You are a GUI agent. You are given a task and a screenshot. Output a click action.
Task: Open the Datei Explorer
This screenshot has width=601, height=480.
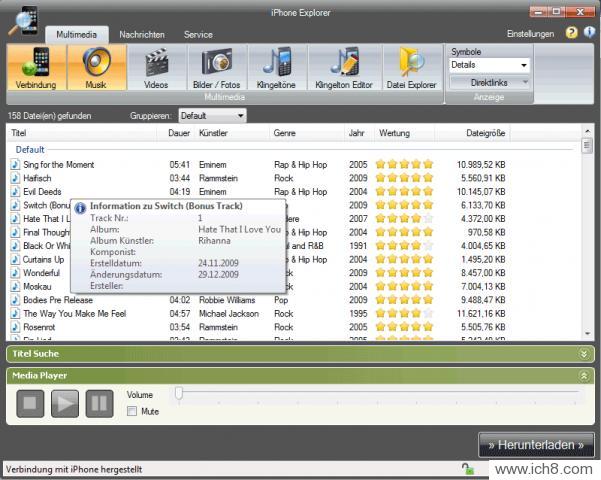pos(411,67)
